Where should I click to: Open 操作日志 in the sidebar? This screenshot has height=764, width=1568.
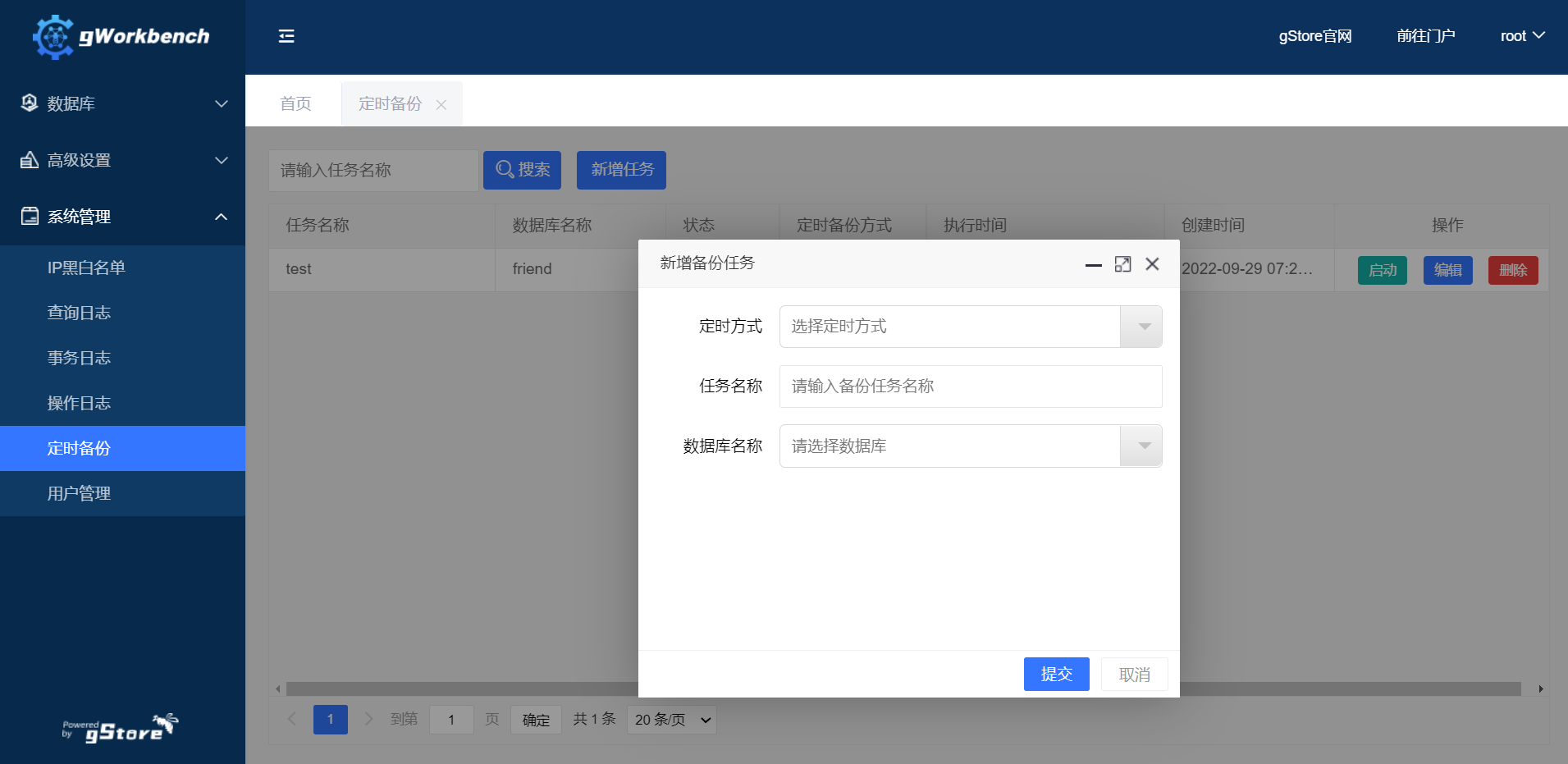pos(79,403)
